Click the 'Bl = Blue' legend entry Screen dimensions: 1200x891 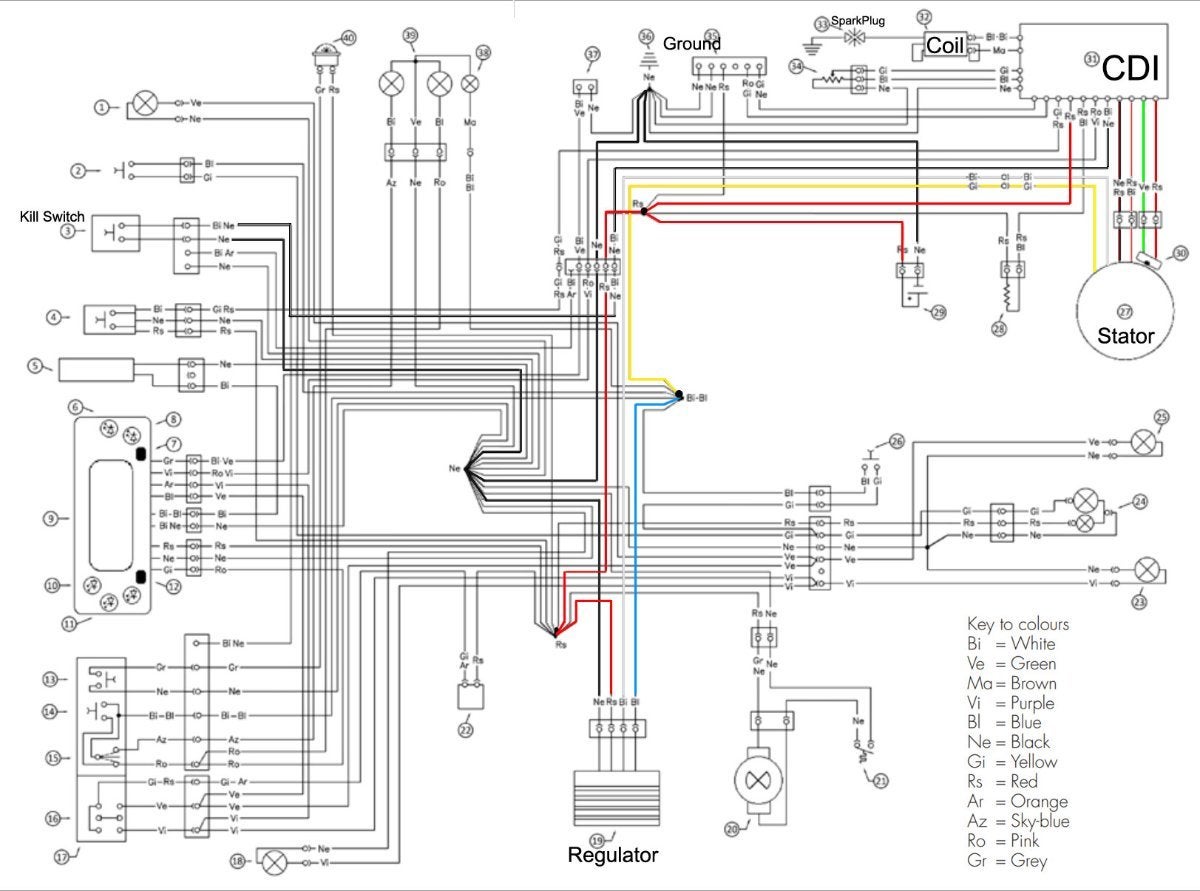[1005, 722]
